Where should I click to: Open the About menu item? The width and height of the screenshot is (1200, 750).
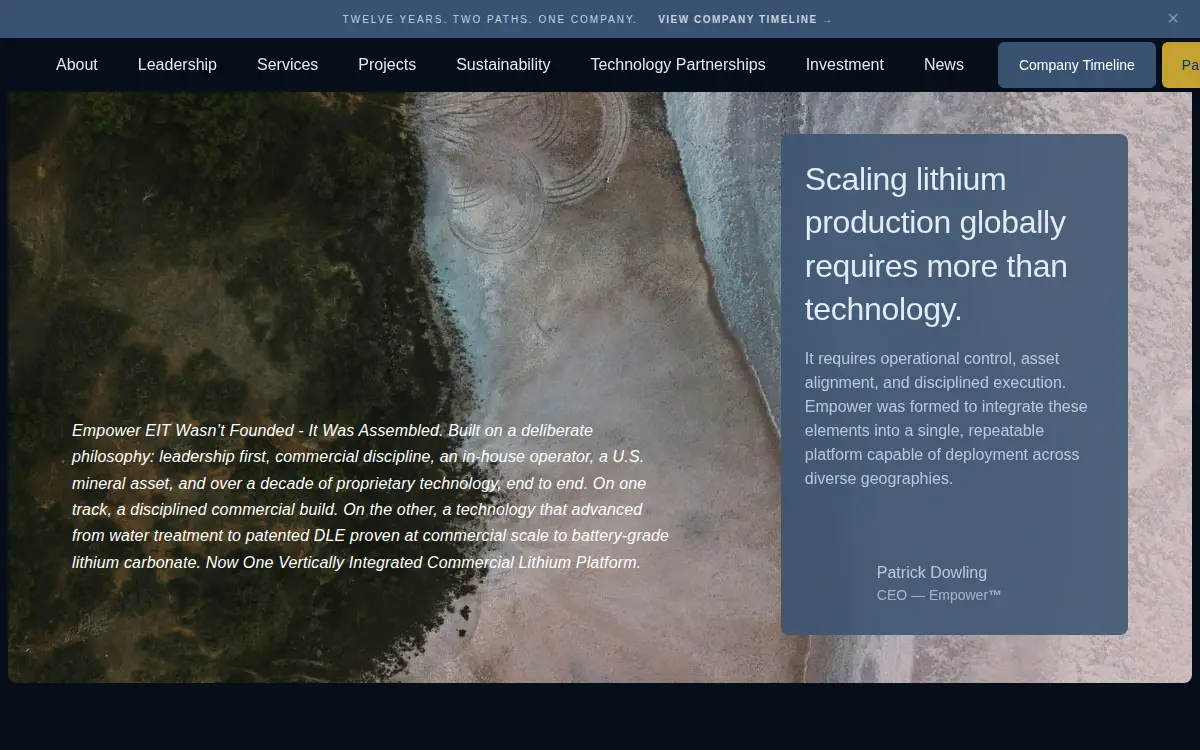77,64
